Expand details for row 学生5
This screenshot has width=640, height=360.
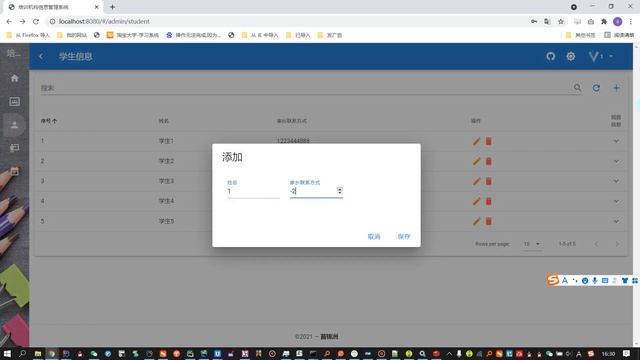pyautogui.click(x=616, y=221)
